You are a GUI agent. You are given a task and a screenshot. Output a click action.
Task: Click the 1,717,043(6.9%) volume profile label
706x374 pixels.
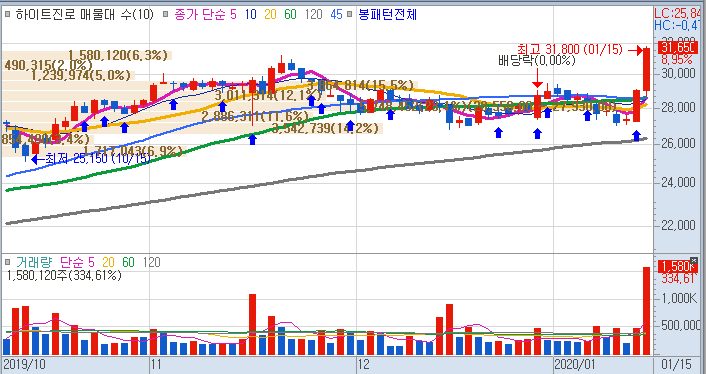(x=133, y=151)
